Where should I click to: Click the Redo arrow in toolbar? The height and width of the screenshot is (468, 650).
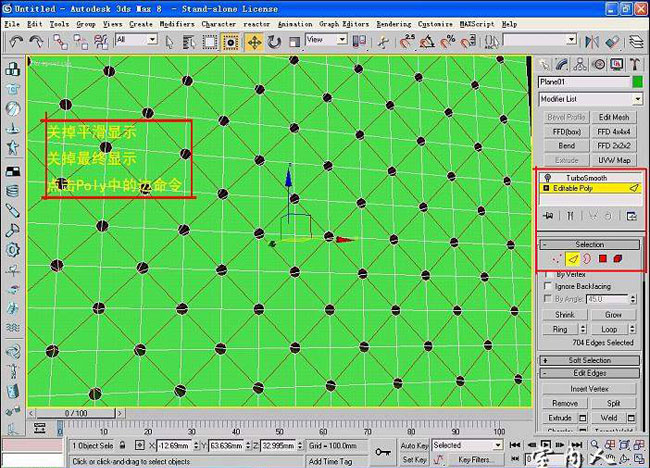[36, 41]
